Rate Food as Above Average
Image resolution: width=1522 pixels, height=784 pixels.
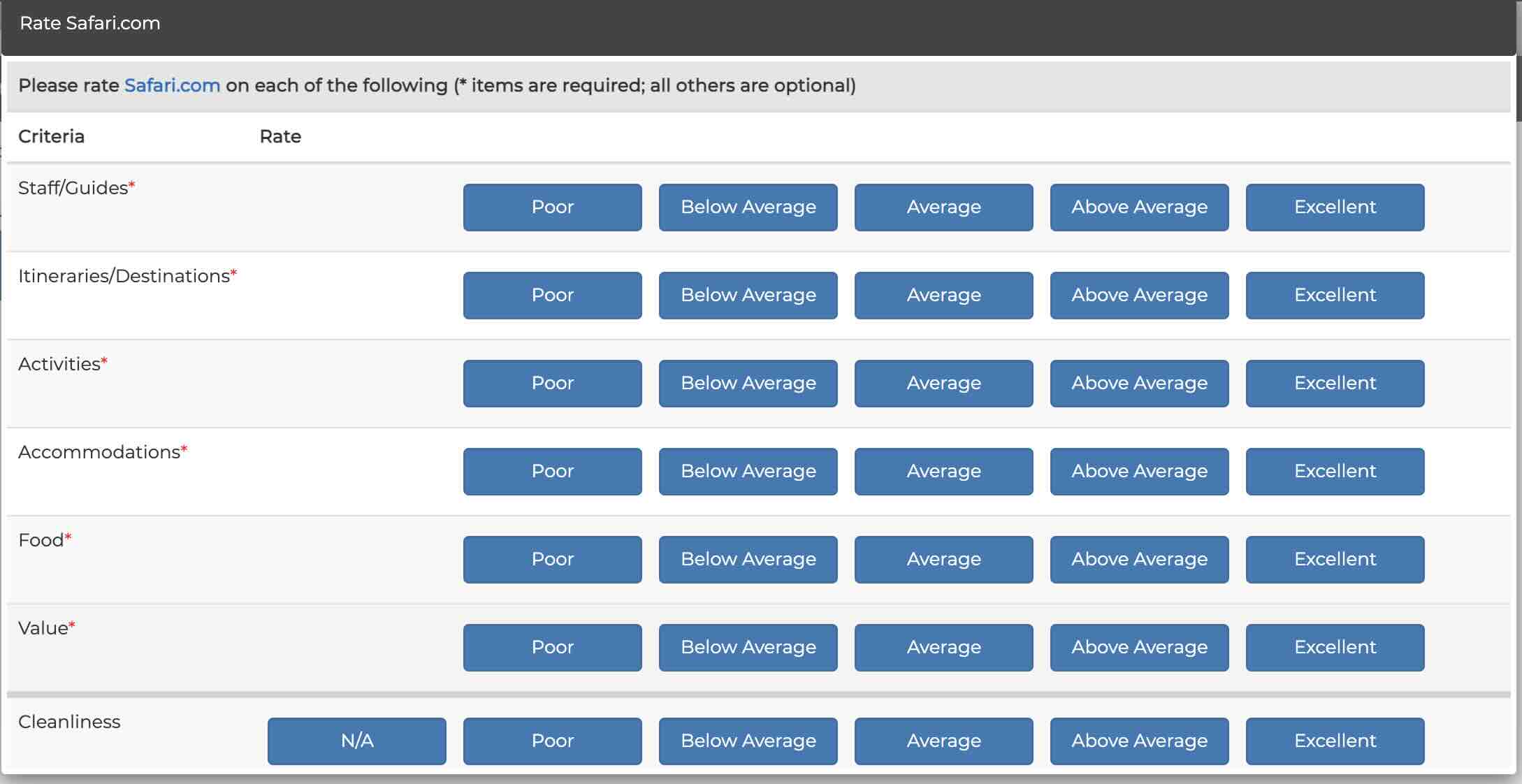(1139, 559)
